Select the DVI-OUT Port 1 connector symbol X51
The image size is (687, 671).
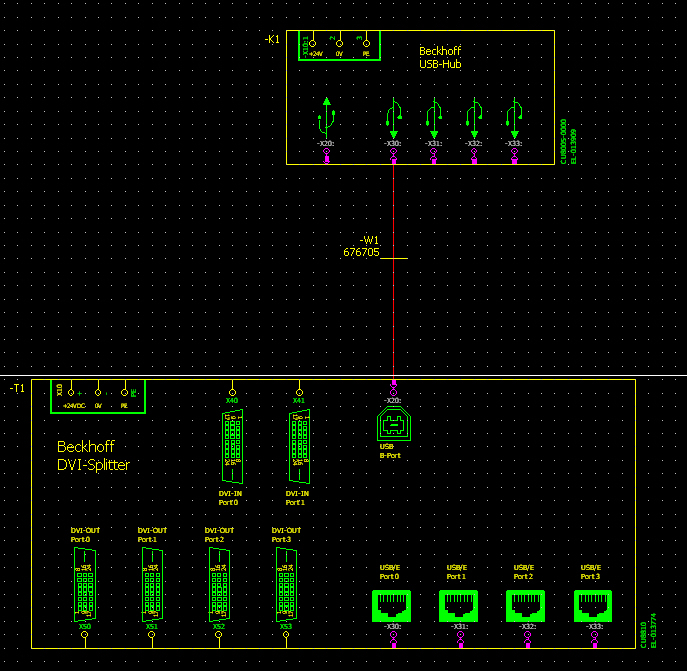pos(152,584)
